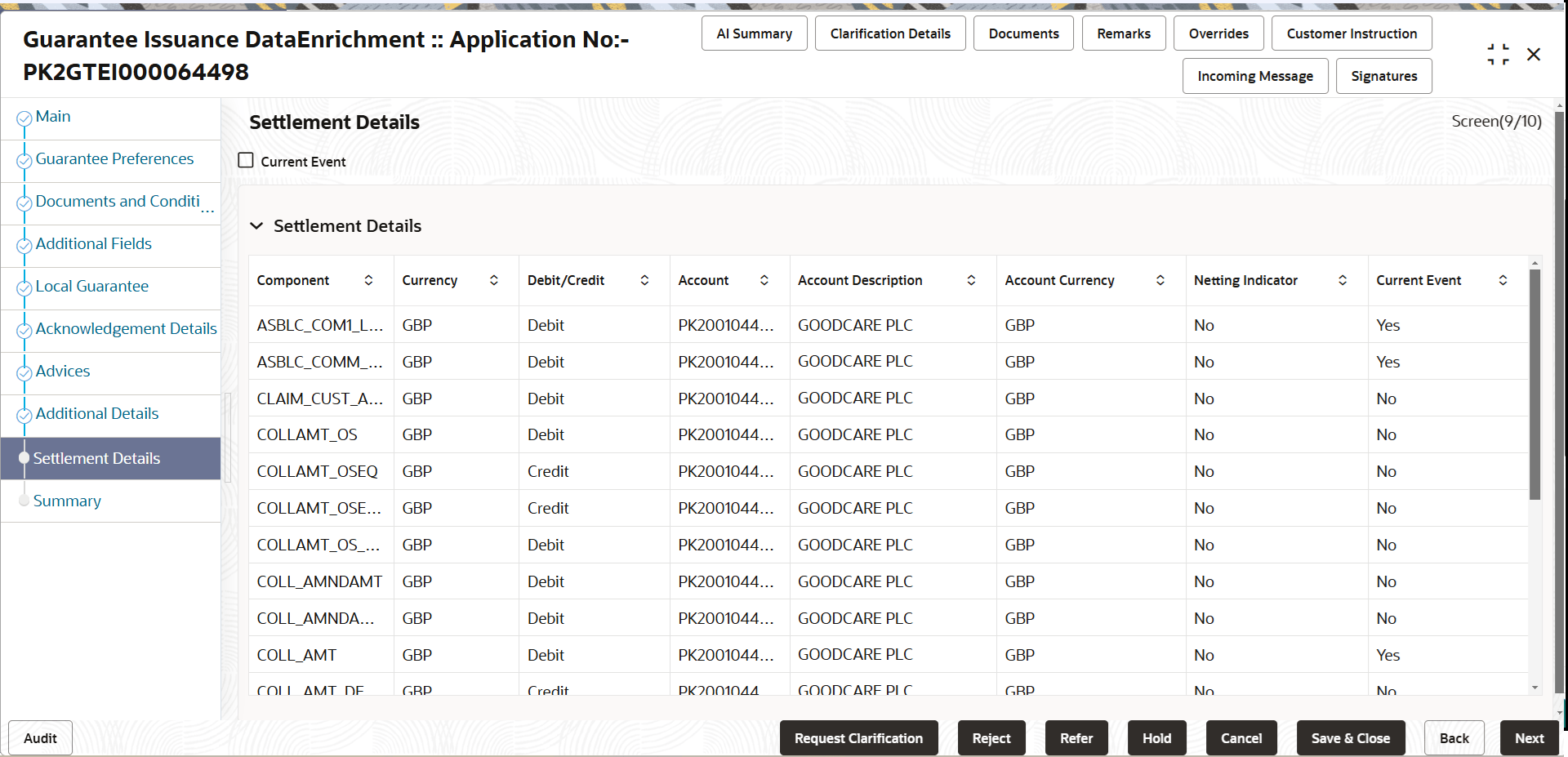Viewport: 1568px width, 757px height.
Task: Open the Clarification Details view
Action: (890, 33)
